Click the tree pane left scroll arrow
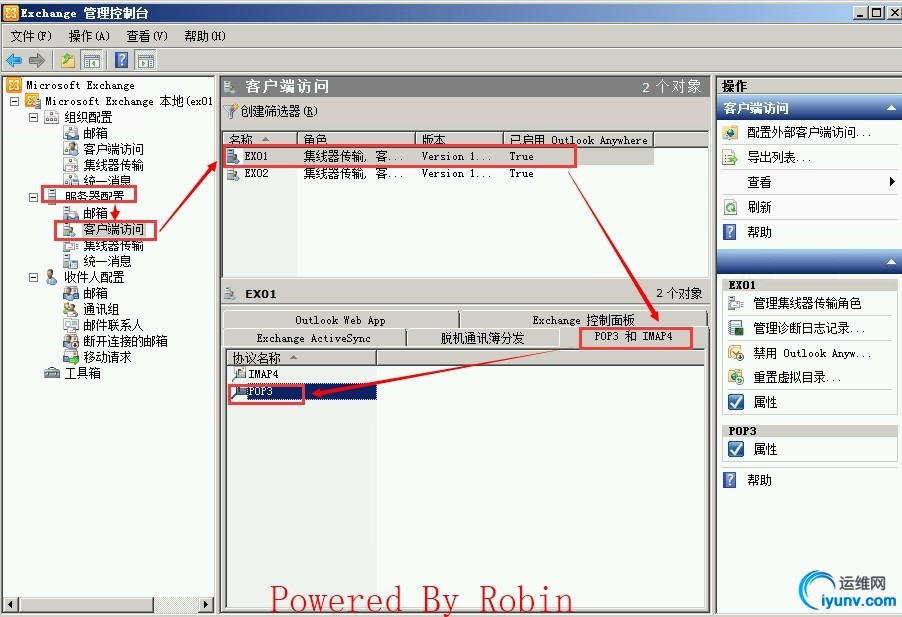 click(10, 604)
